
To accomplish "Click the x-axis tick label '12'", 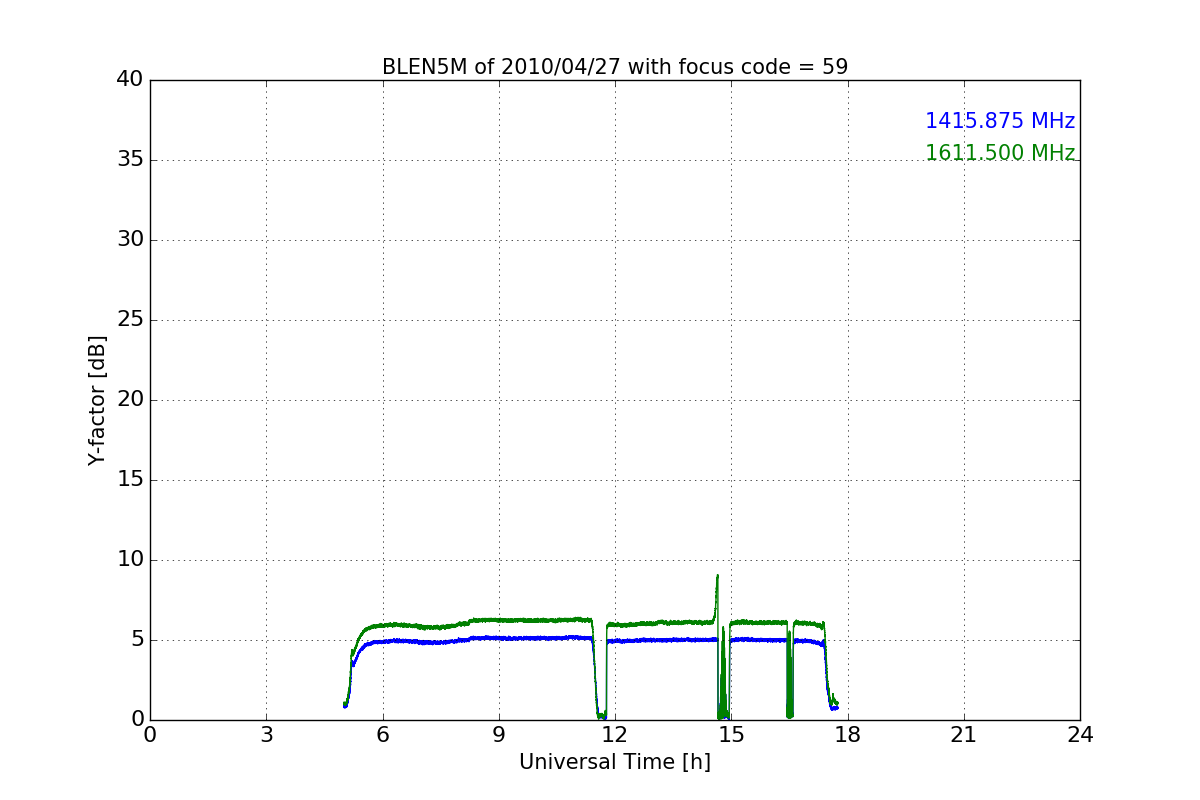I will [615, 735].
